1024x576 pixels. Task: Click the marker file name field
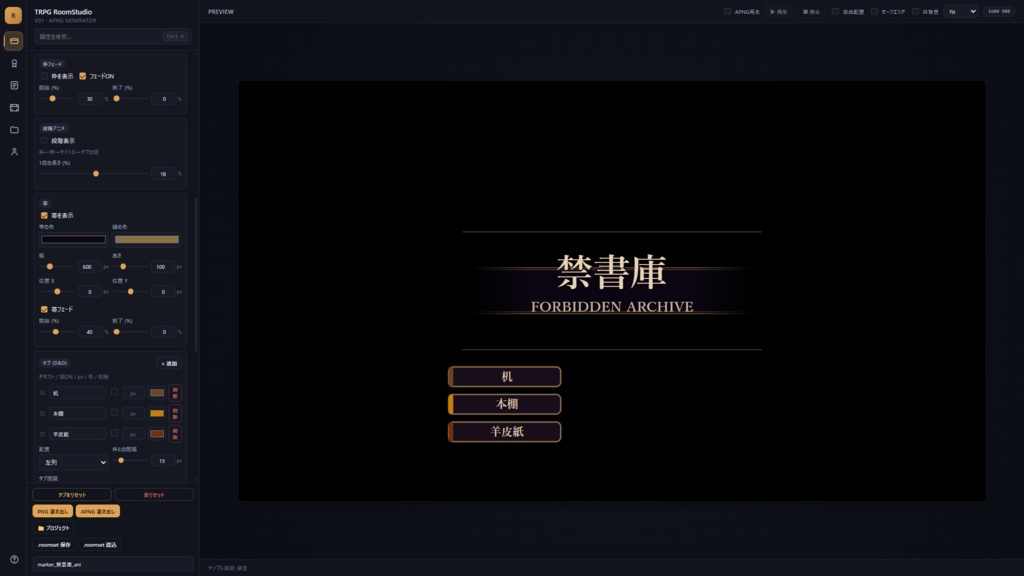coord(113,564)
